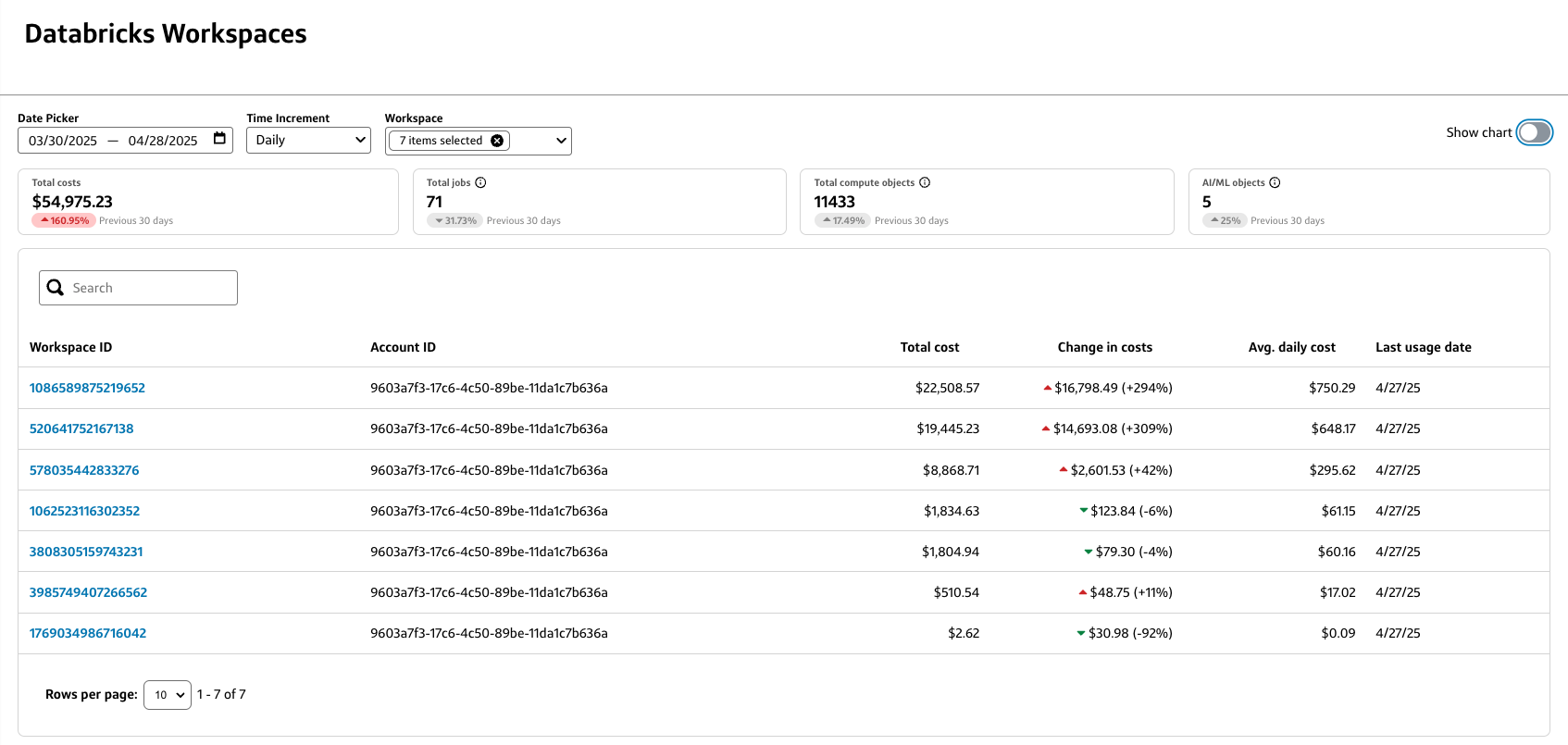Click the $123.84 (-6%) change cell
Image resolution: width=1568 pixels, height=745 pixels.
[1126, 511]
